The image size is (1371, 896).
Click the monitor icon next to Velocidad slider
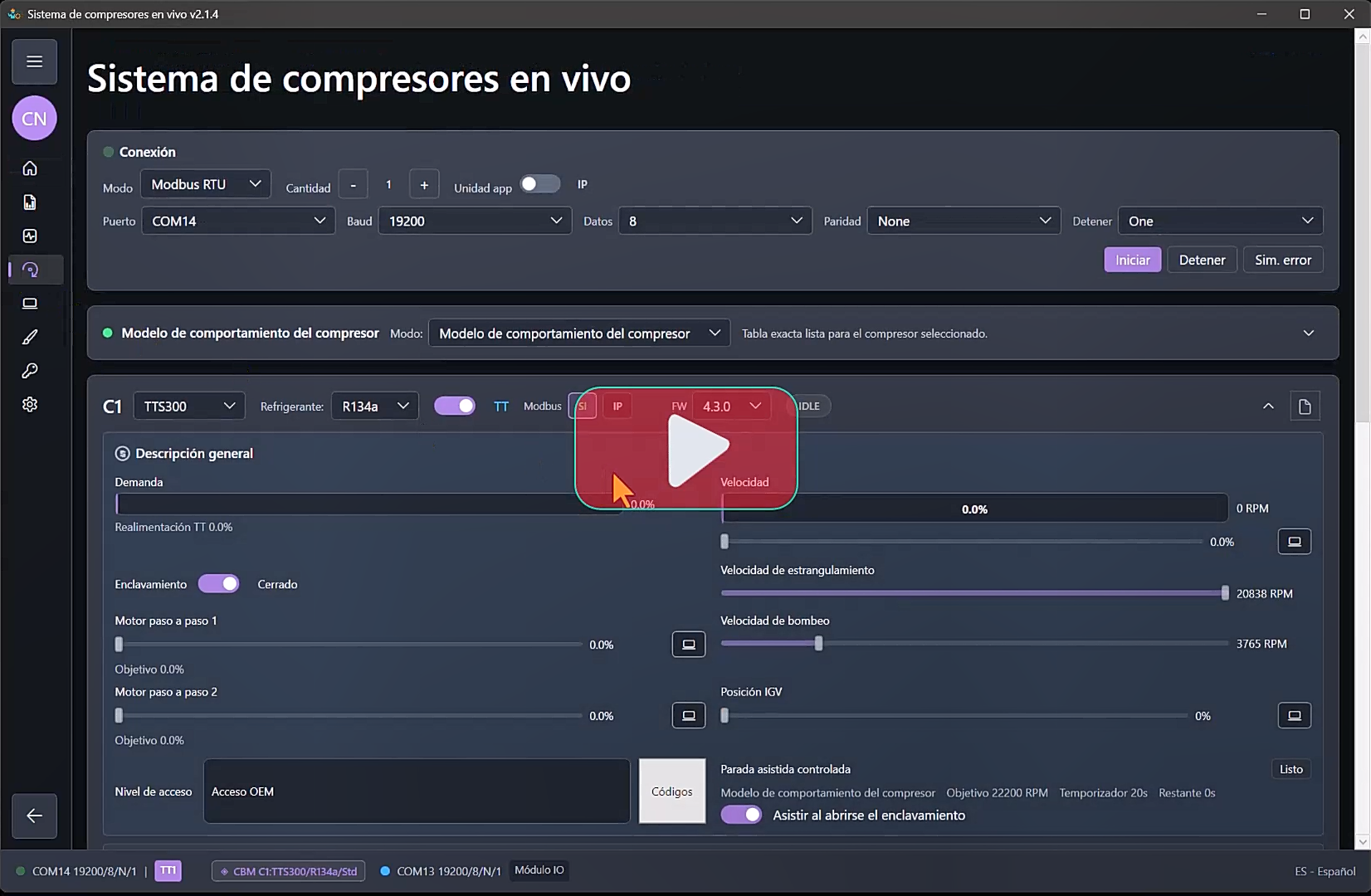pyautogui.click(x=1294, y=542)
